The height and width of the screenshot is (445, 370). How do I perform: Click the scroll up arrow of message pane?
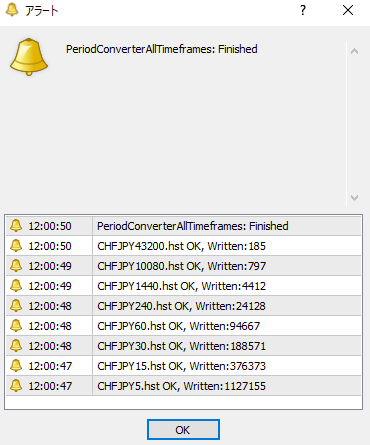[354, 51]
